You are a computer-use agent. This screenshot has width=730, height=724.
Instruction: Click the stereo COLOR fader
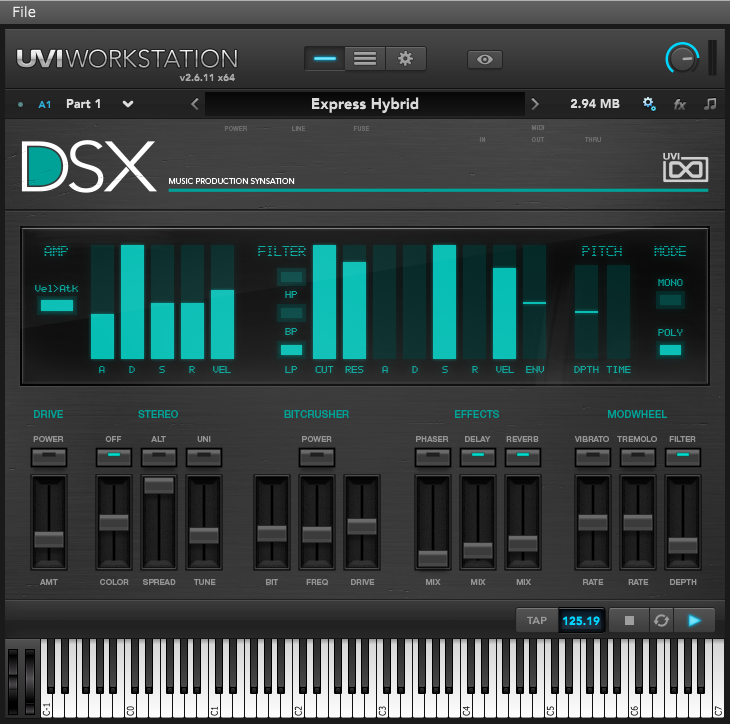tap(114, 523)
